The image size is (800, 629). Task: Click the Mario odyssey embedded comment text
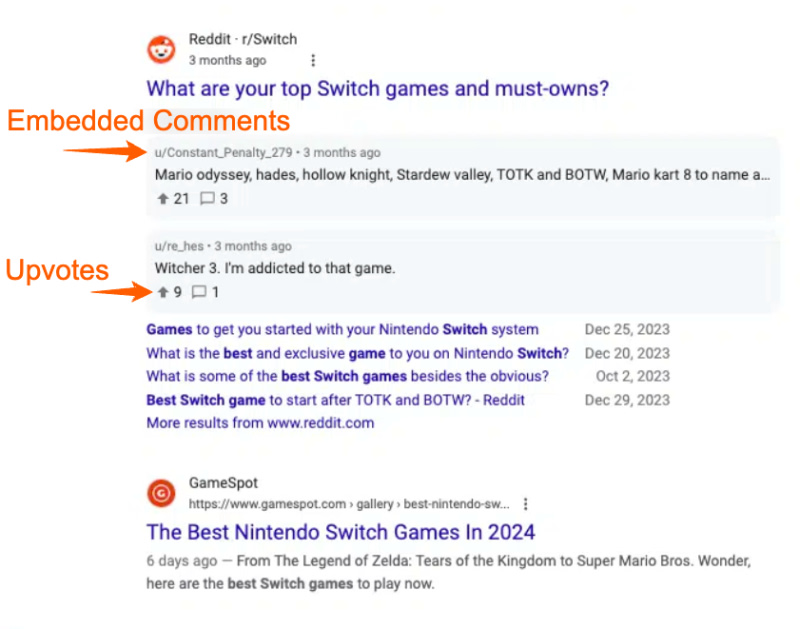click(460, 174)
